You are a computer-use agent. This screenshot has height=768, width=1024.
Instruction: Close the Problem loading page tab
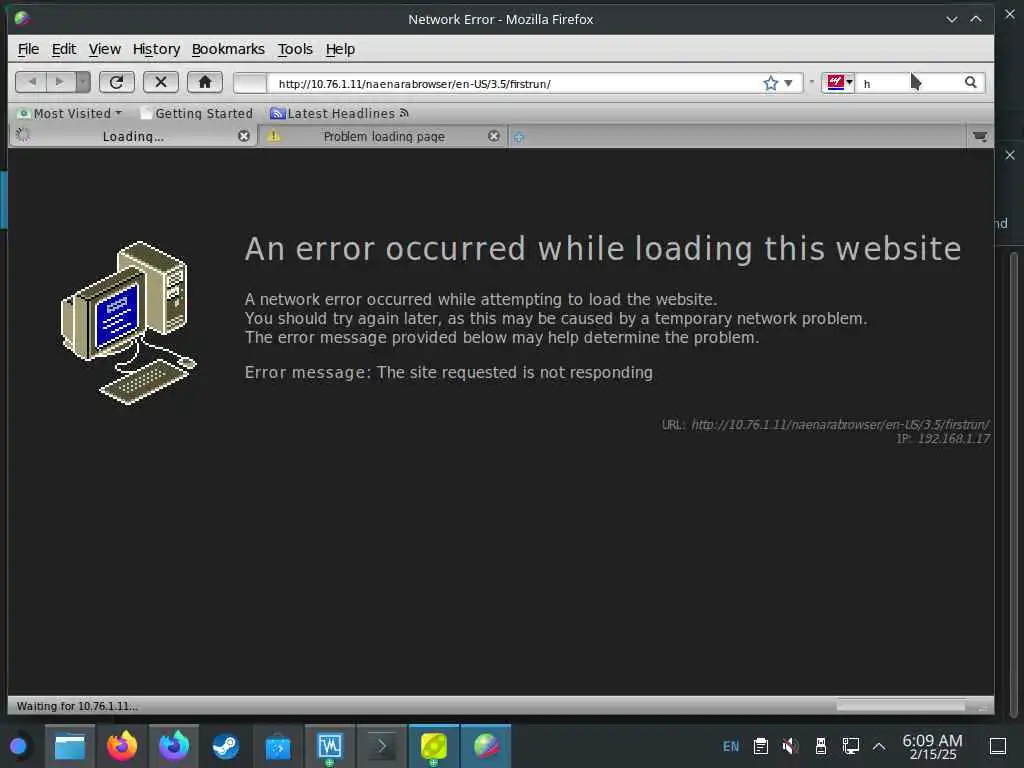coord(494,136)
